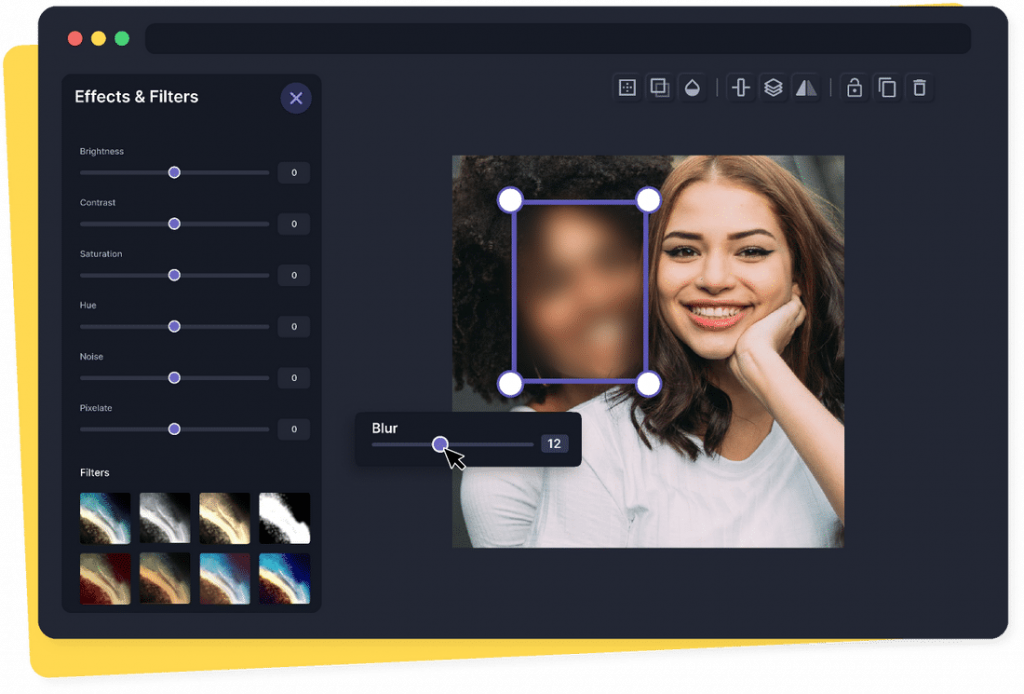Duplicate the element with copy icon
The image size is (1024, 694).
pos(887,87)
